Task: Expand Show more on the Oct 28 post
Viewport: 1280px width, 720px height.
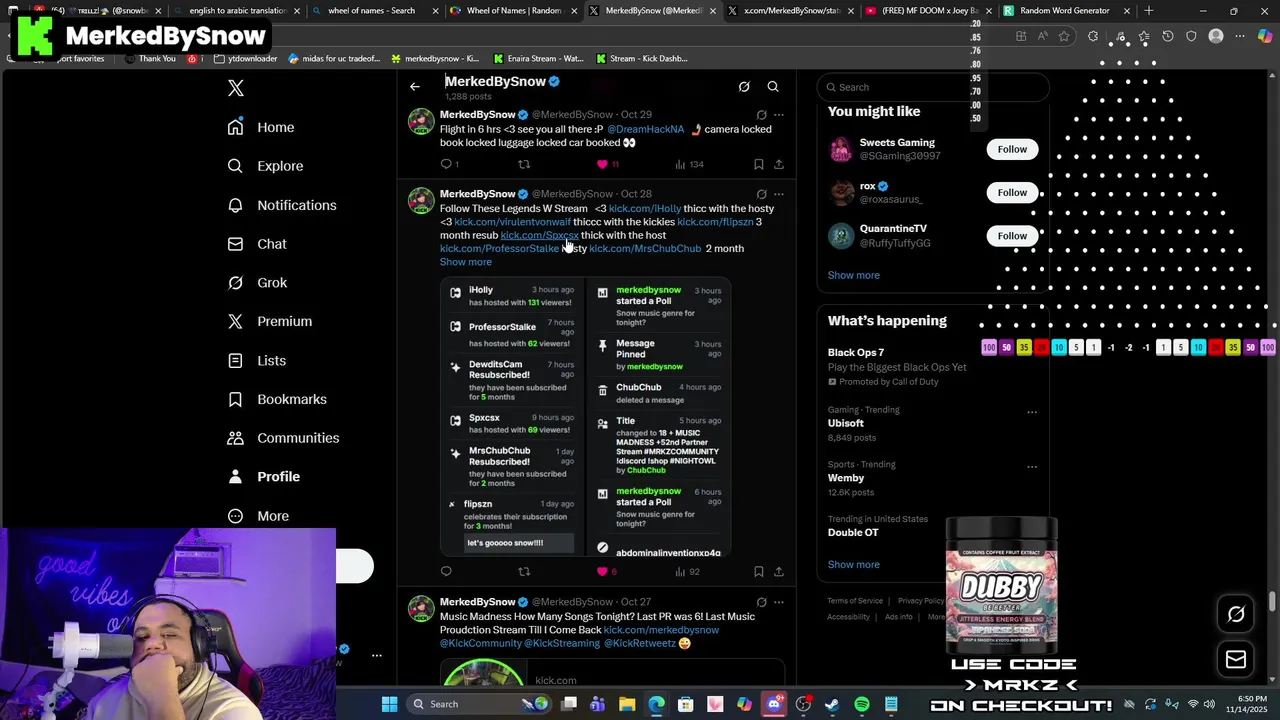Action: [466, 262]
